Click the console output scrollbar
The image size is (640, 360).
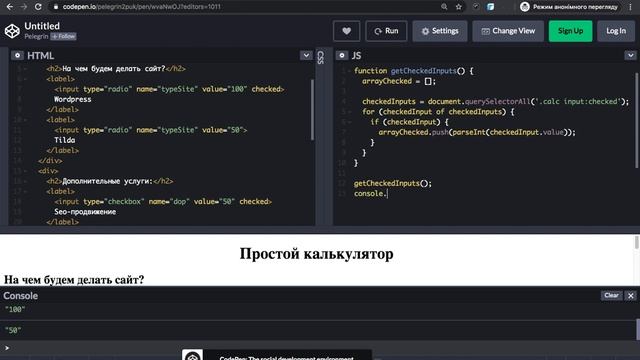pyautogui.click(x=638, y=329)
